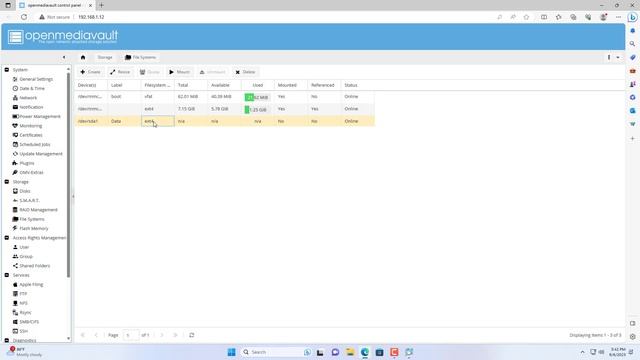640x360 pixels.
Task: Open the RAID Management icon
Action: click(x=15, y=210)
